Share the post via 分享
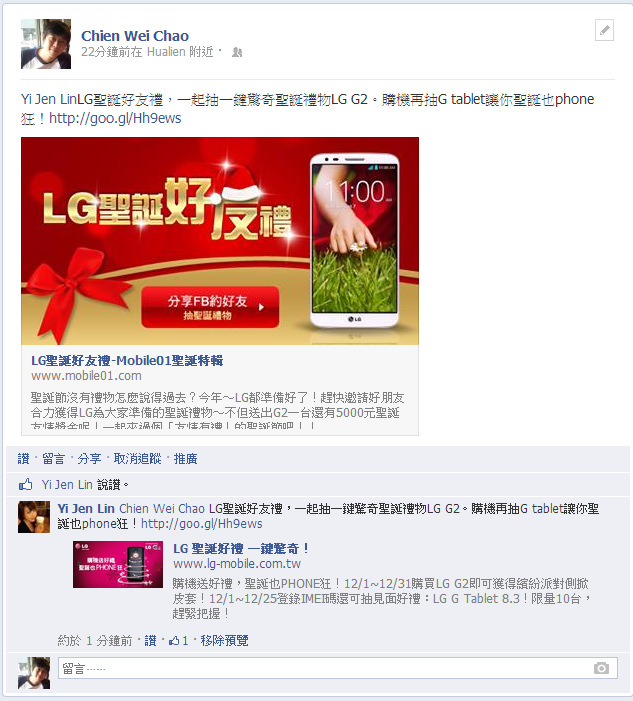This screenshot has width=633, height=701. 89,459
